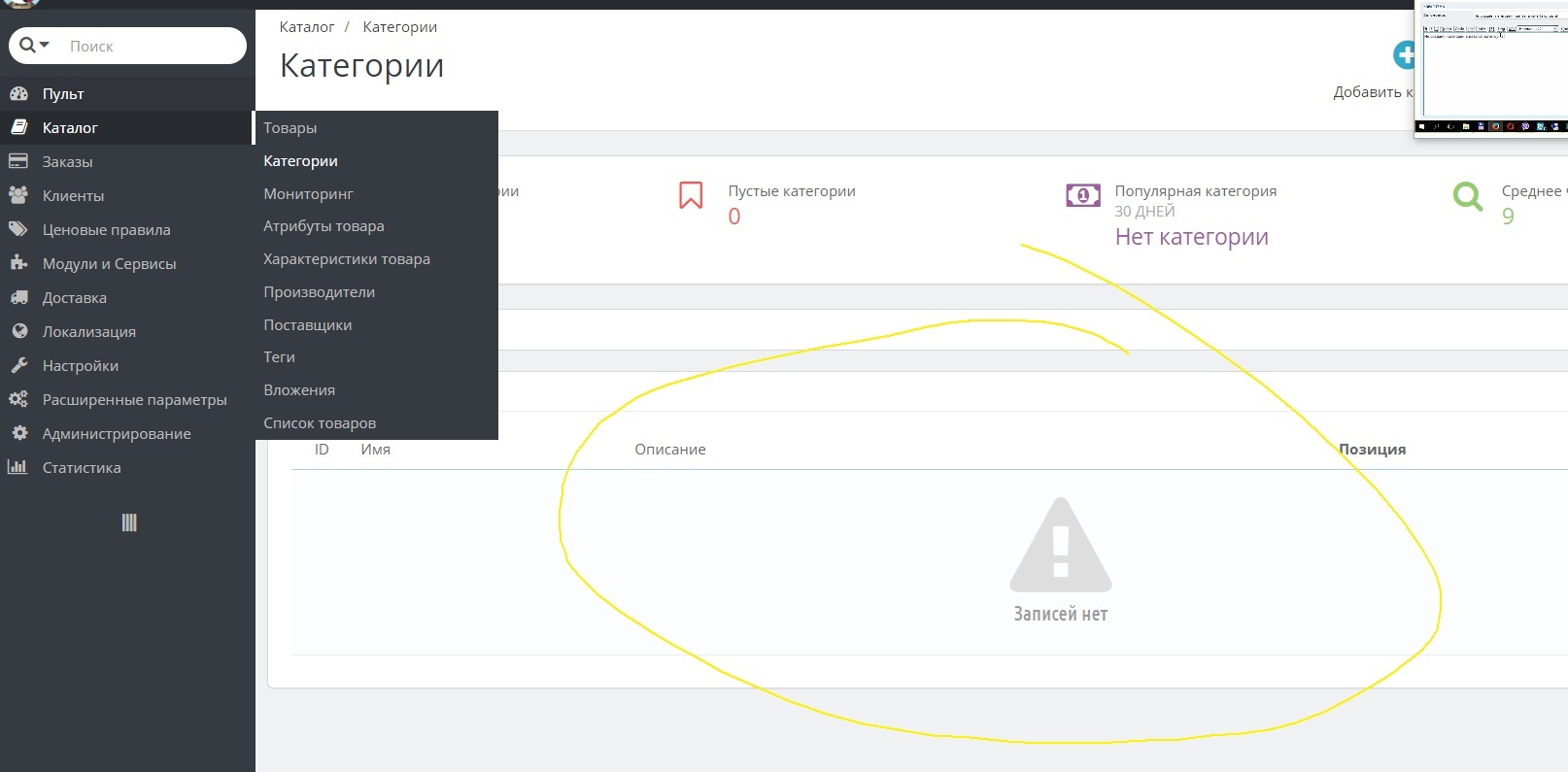This screenshot has width=1568, height=772.
Task: Click the Пульт dashboard icon
Action: tap(18, 93)
